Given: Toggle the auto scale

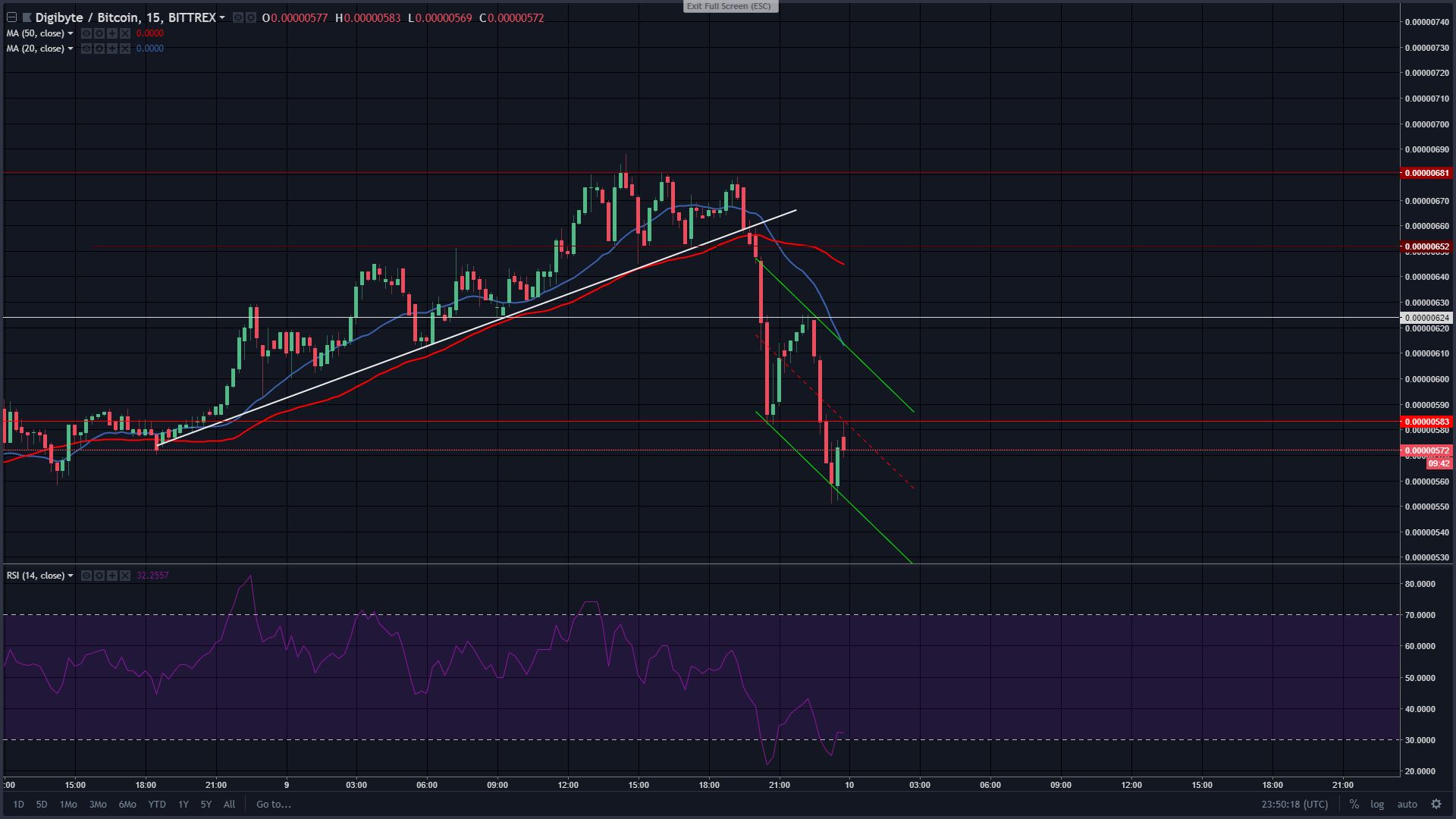Looking at the screenshot, I should click(1407, 804).
